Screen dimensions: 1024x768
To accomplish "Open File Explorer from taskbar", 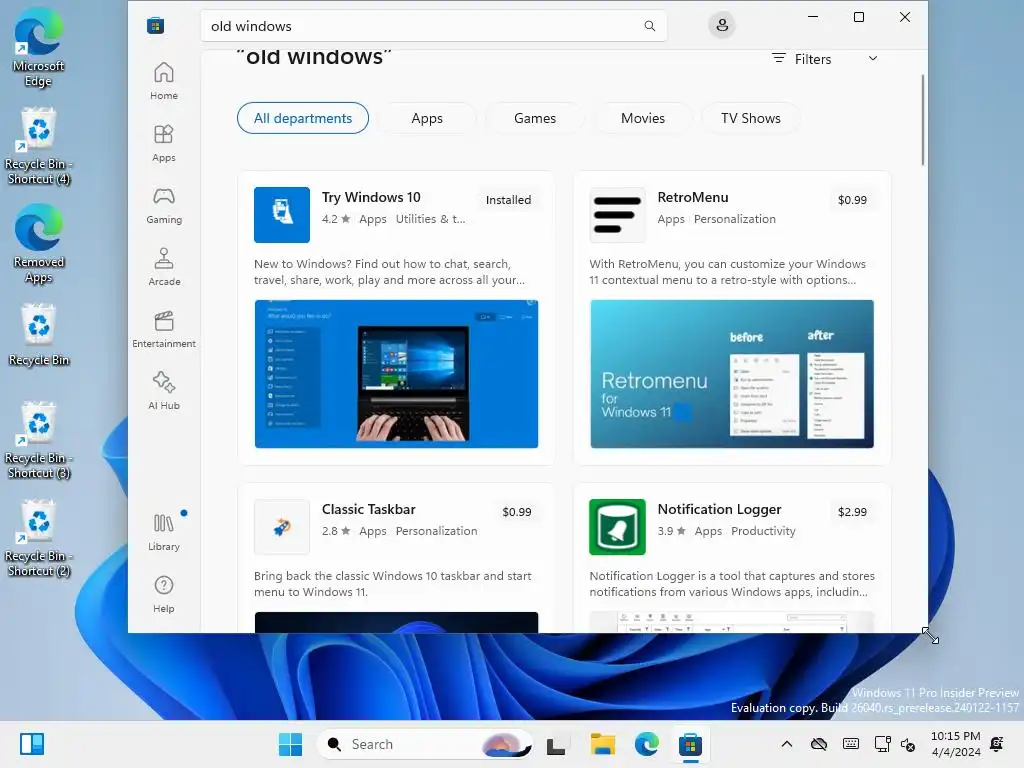I will click(602, 744).
